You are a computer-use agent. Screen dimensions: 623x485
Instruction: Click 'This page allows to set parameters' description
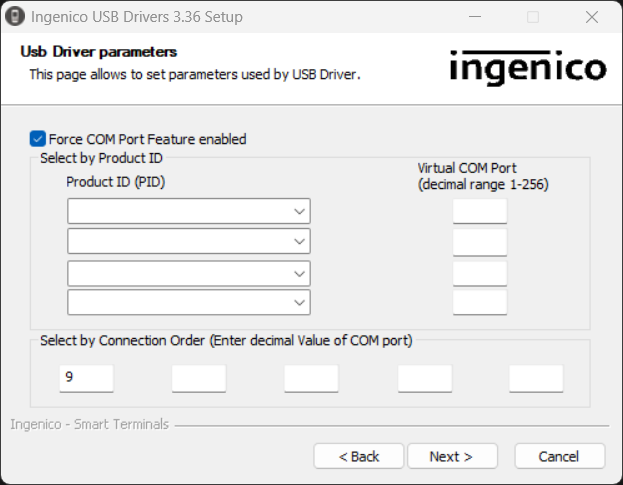[x=195, y=75]
